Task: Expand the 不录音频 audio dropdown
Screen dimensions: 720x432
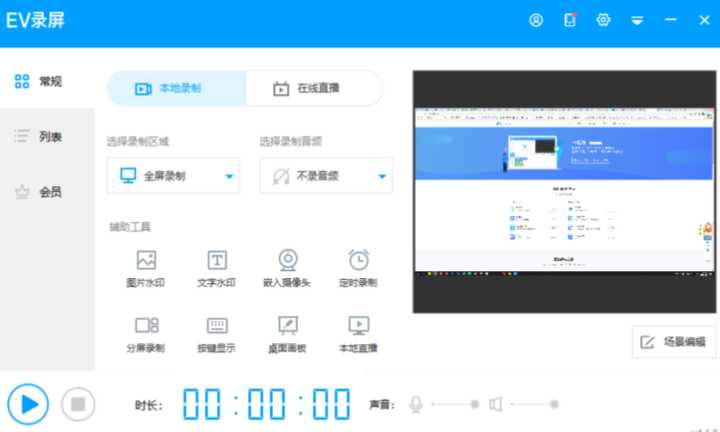Action: point(326,176)
